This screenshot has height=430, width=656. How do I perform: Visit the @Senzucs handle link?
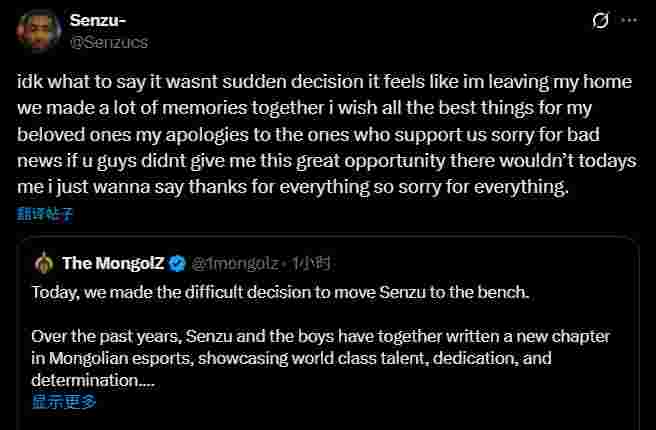111,42
